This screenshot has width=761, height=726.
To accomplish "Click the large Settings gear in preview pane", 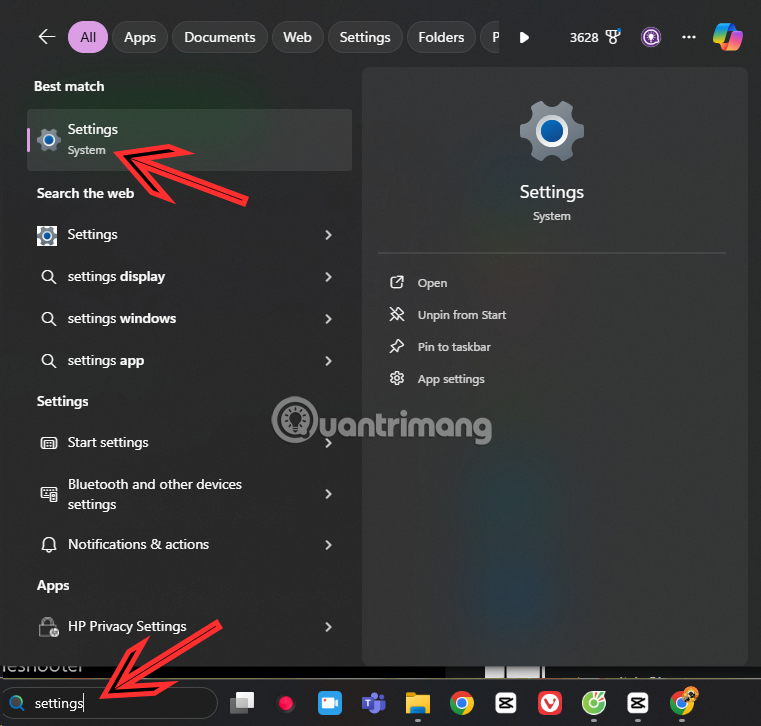I will (x=552, y=131).
